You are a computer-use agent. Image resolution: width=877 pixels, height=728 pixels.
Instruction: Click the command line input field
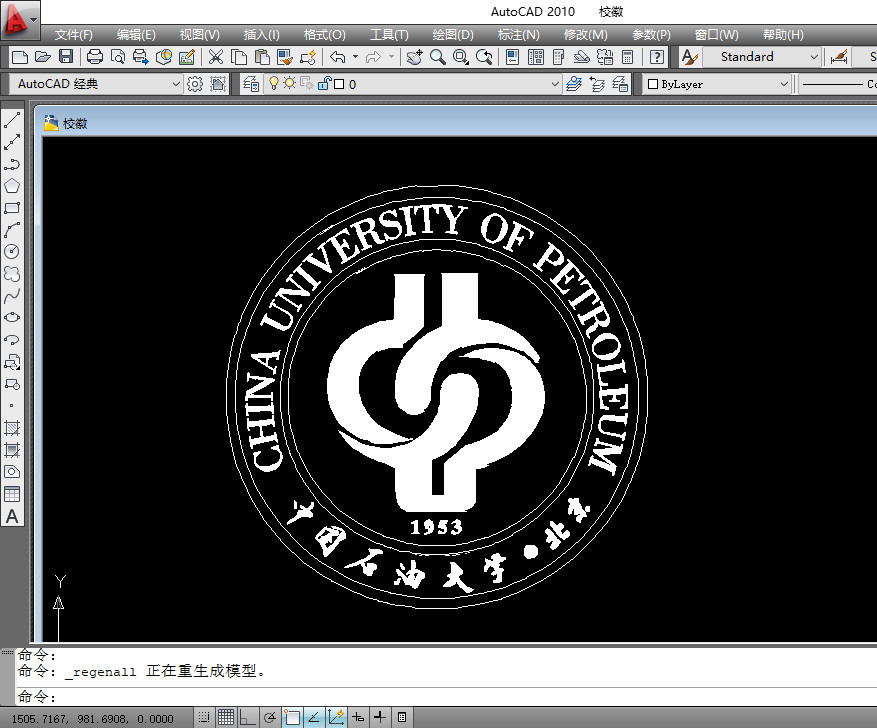point(447,696)
